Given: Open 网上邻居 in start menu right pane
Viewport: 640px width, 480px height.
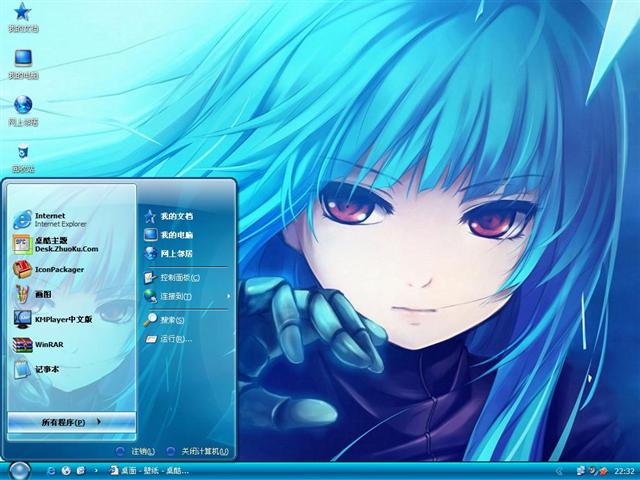Looking at the screenshot, I should (x=168, y=253).
